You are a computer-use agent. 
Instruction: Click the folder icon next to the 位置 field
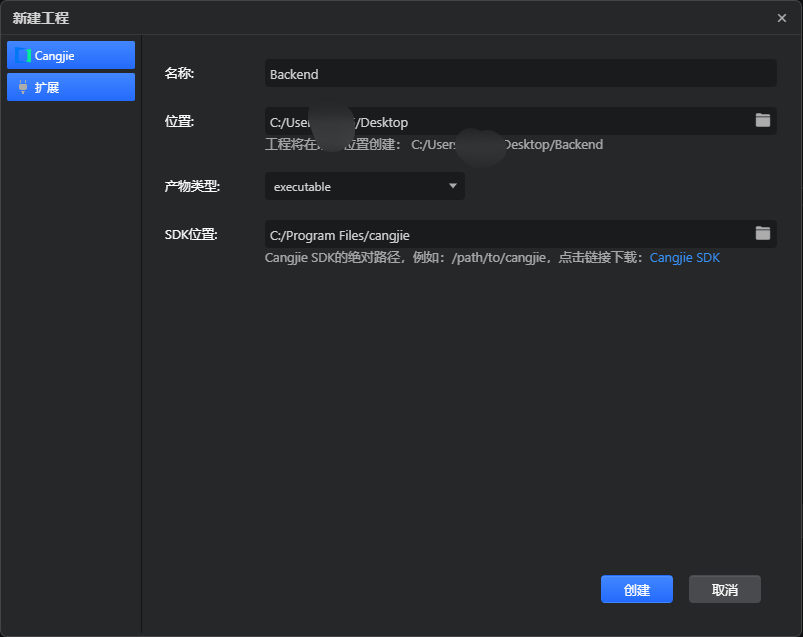(x=763, y=120)
